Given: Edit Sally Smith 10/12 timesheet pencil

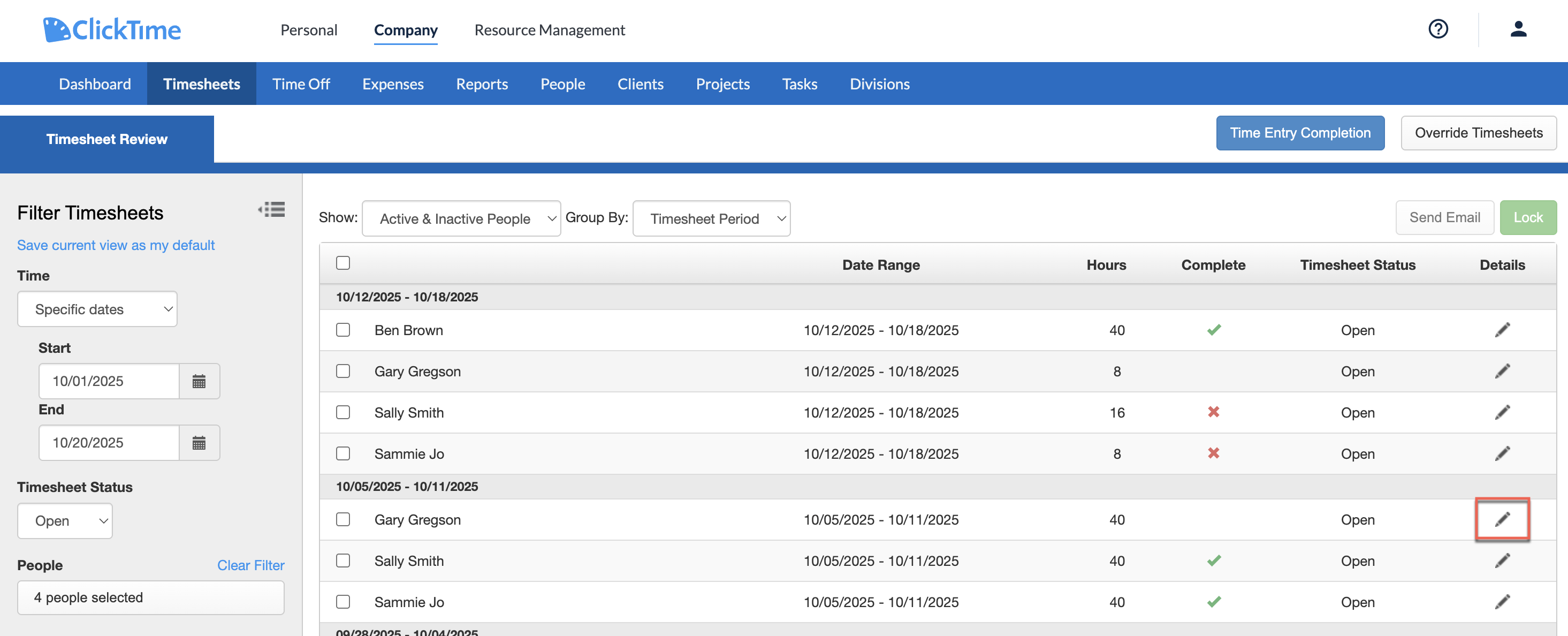Looking at the screenshot, I should 1502,412.
